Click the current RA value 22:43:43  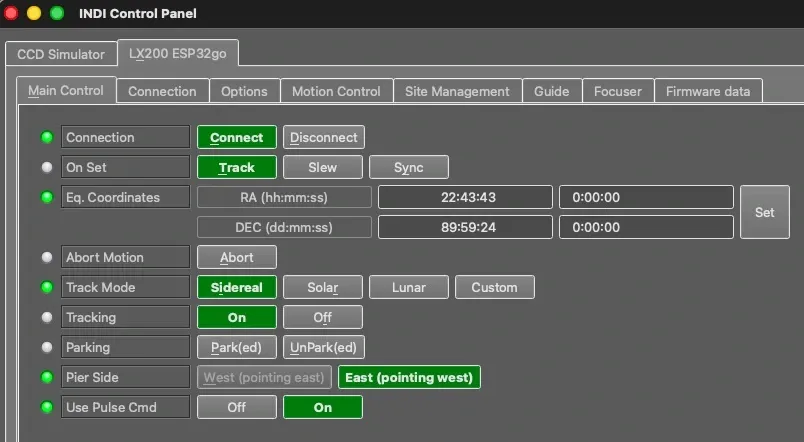[466, 197]
